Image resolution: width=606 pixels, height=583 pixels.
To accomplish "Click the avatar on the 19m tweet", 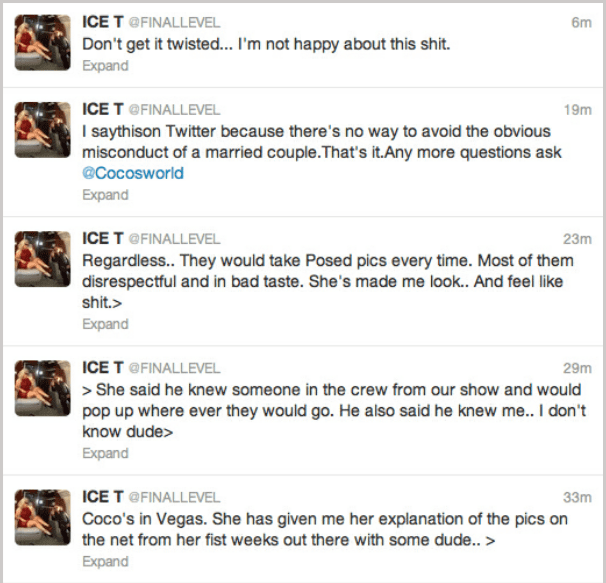I will pyautogui.click(x=41, y=127).
